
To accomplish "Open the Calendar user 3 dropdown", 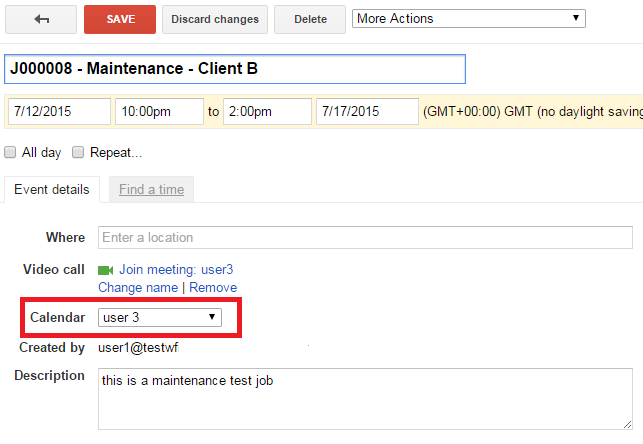I will (x=160, y=318).
